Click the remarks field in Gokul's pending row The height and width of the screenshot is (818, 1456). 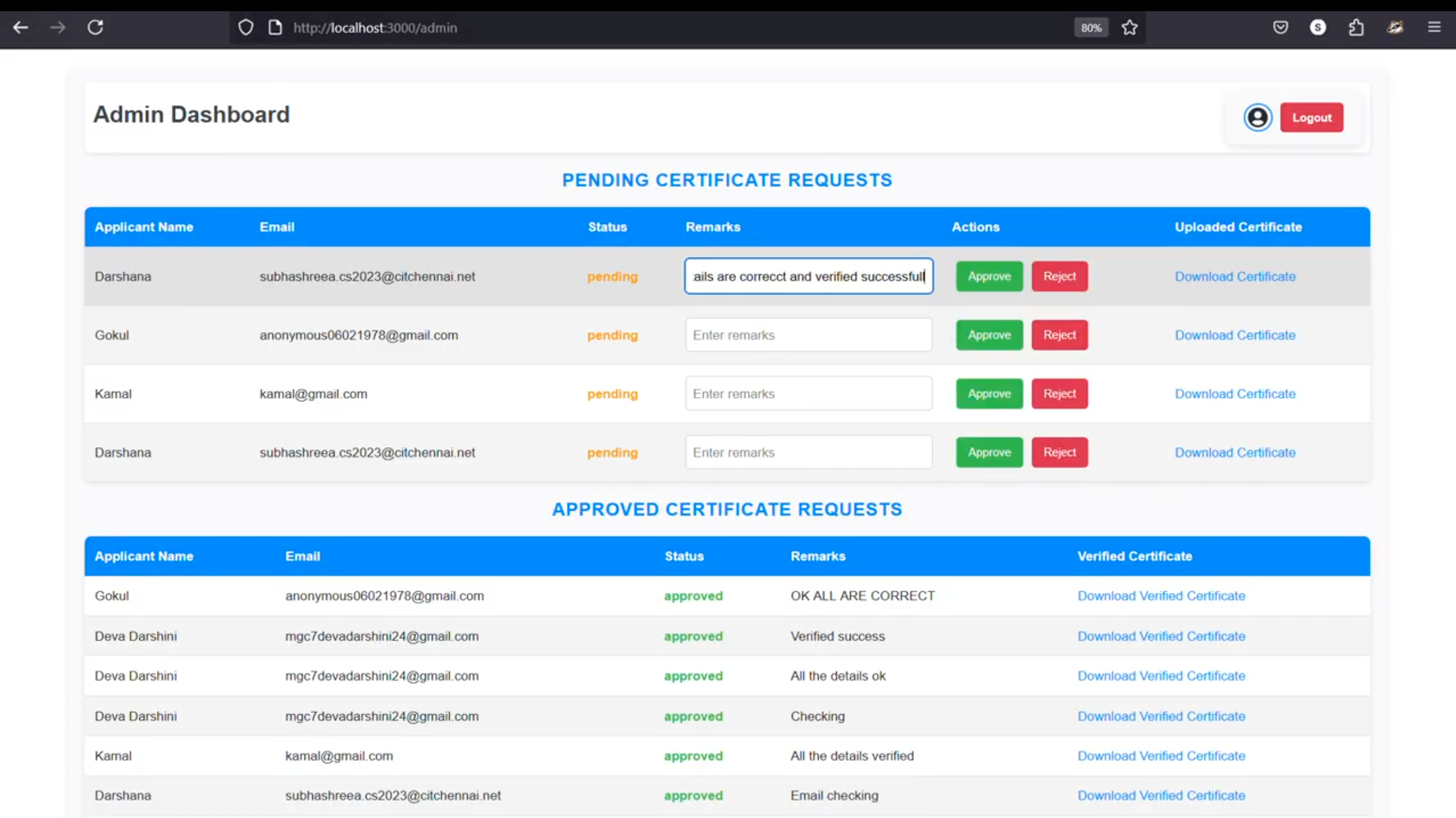coord(808,335)
